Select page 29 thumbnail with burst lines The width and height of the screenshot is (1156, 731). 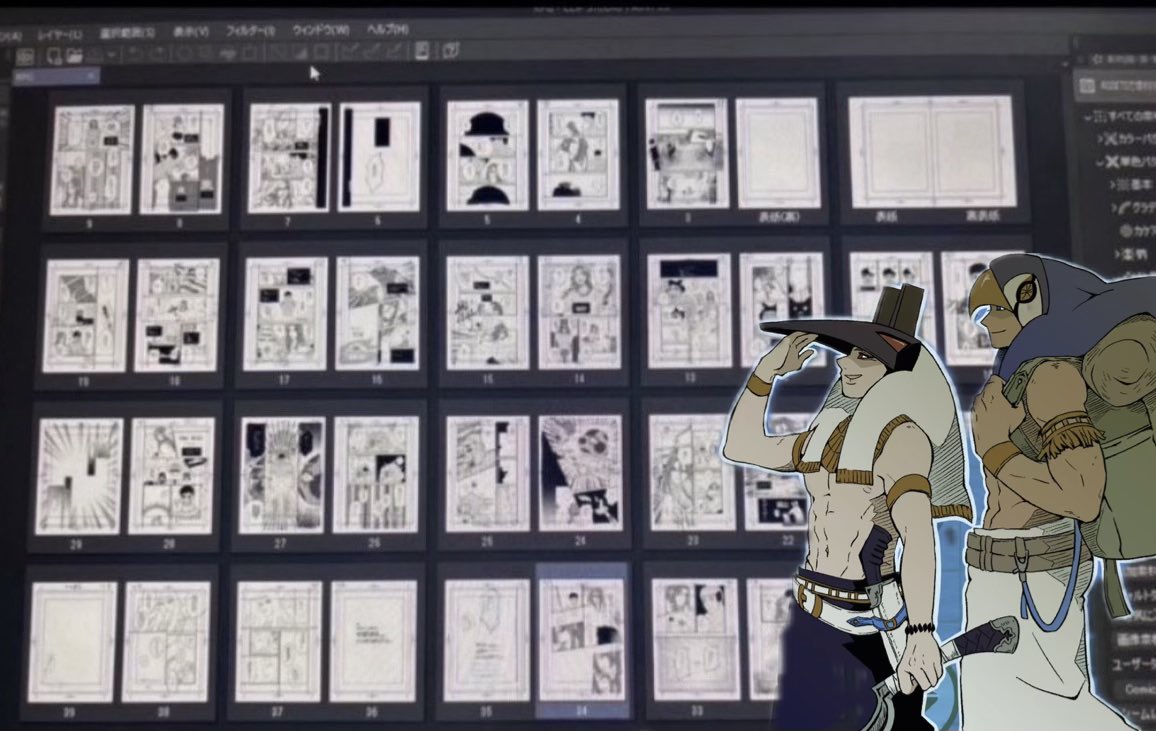pyautogui.click(x=78, y=476)
